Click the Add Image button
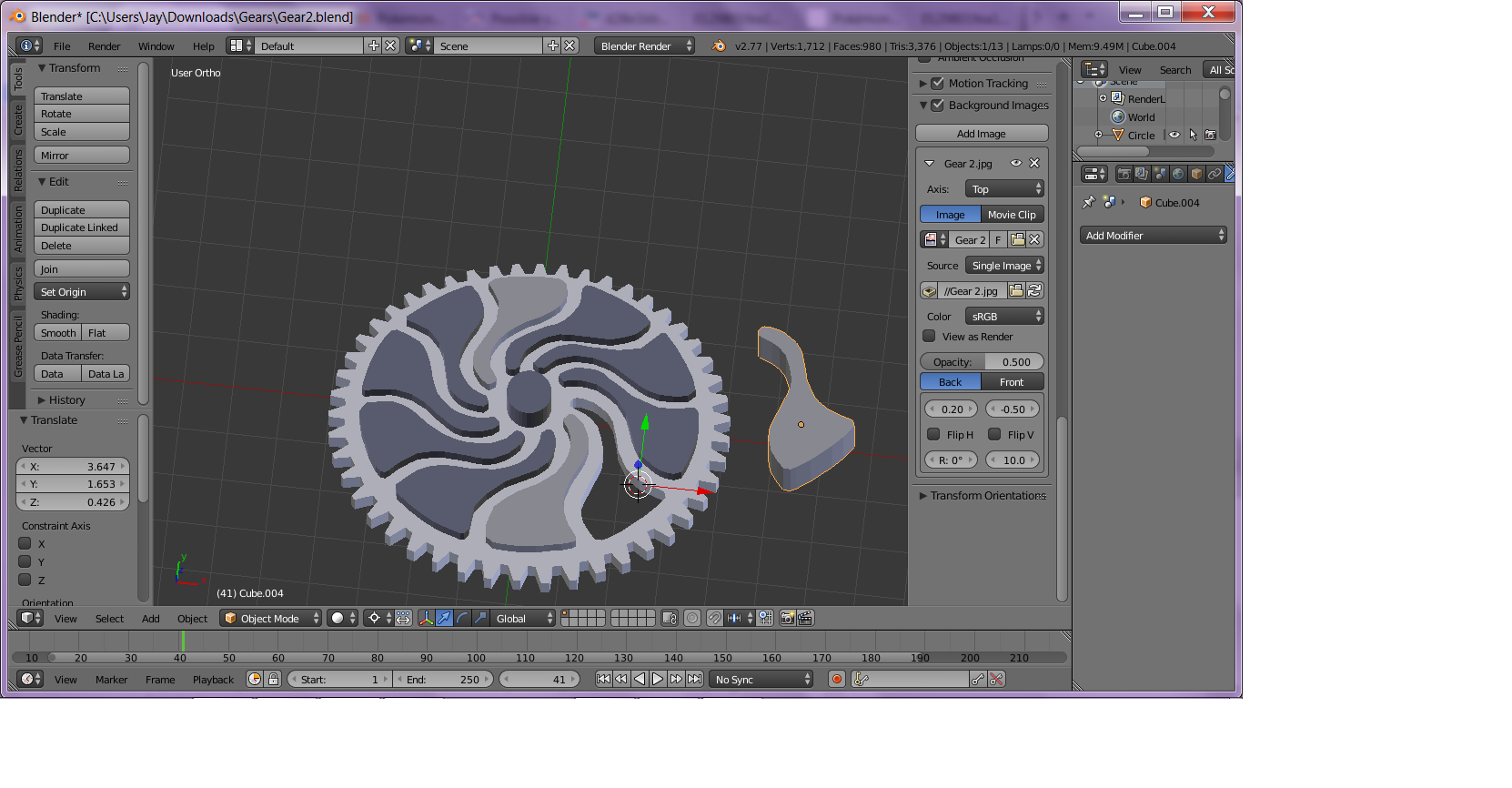This screenshot has height=788, width=1512. pos(982,133)
